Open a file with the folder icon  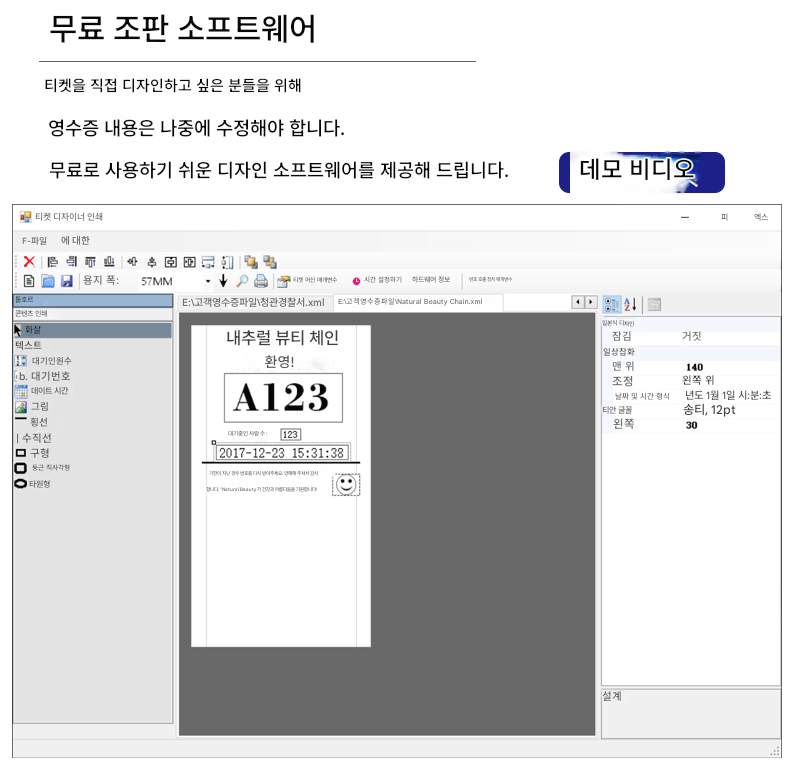(x=48, y=281)
